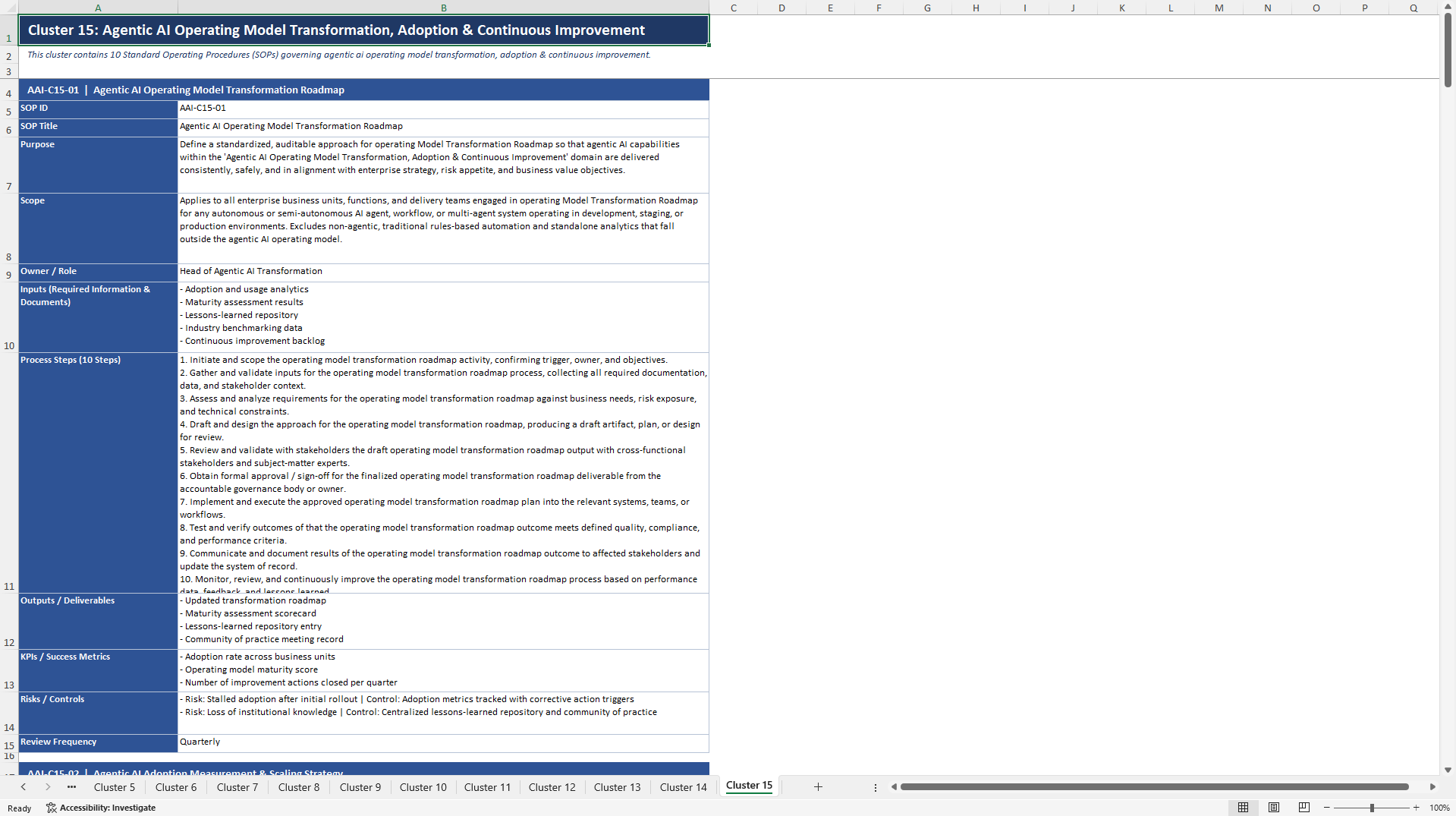Click Select All corner triangle
Viewport: 1456px width, 816px height.
click(x=9, y=7)
